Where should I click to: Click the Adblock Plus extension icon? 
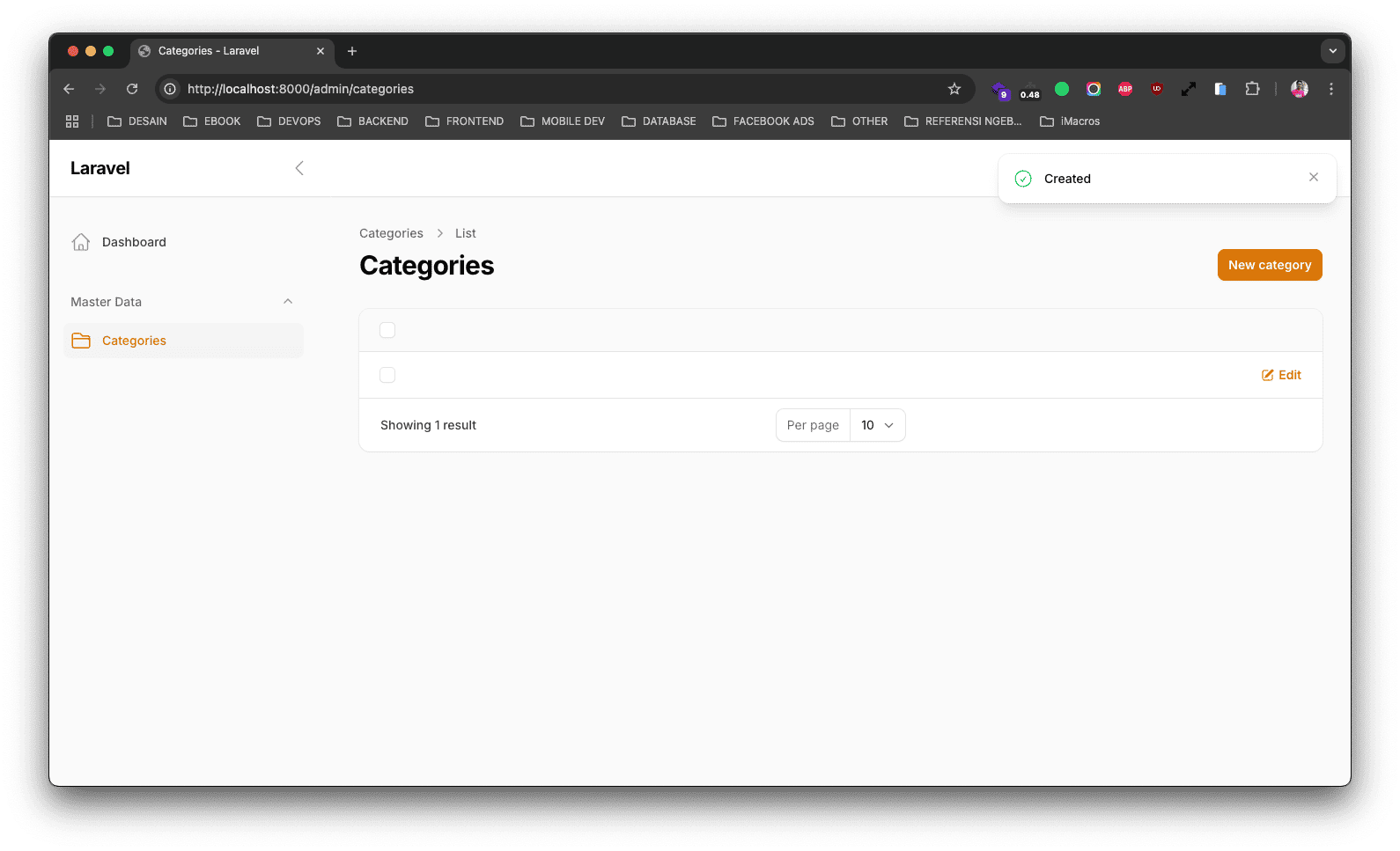pos(1124,89)
